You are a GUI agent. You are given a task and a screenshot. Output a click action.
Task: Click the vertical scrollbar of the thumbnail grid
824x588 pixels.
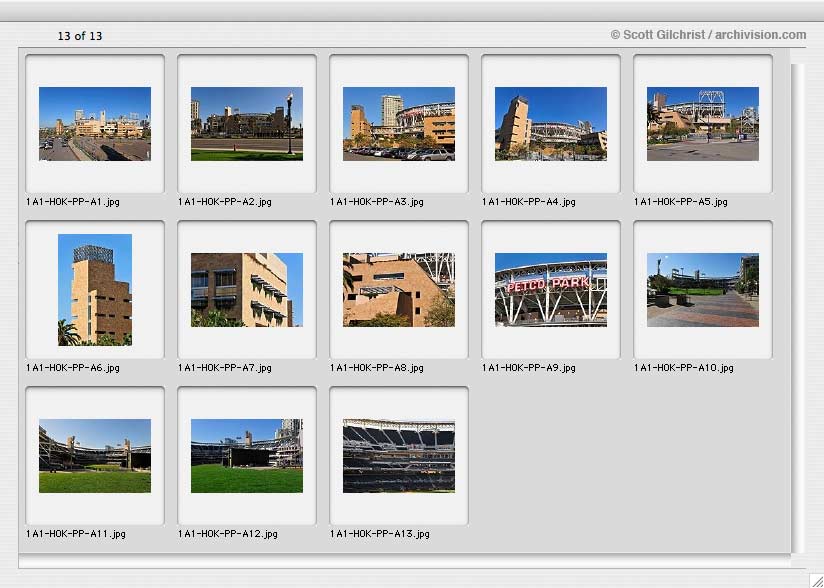tap(797, 308)
